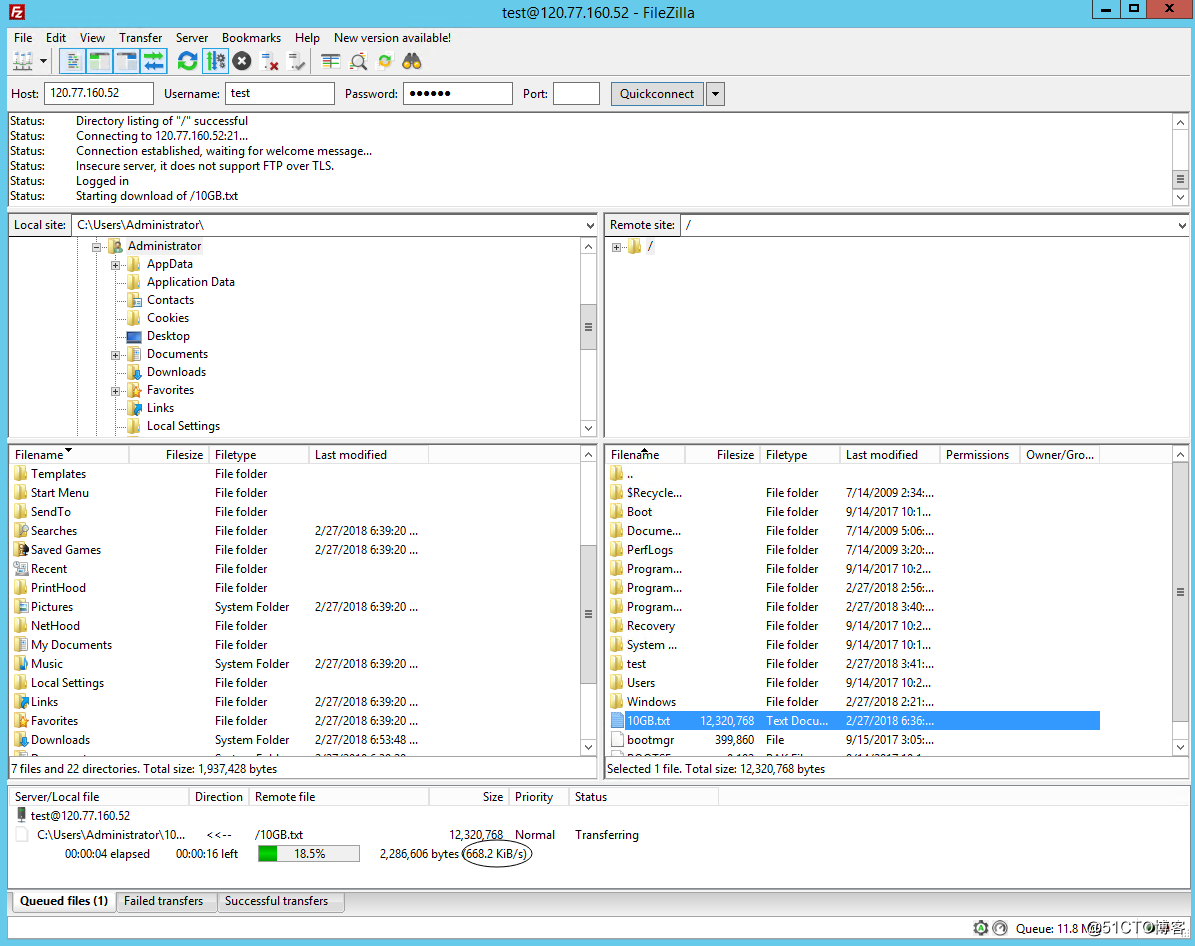The width and height of the screenshot is (1195, 946).
Task: Open the Bookmarks menu
Action: click(x=251, y=37)
